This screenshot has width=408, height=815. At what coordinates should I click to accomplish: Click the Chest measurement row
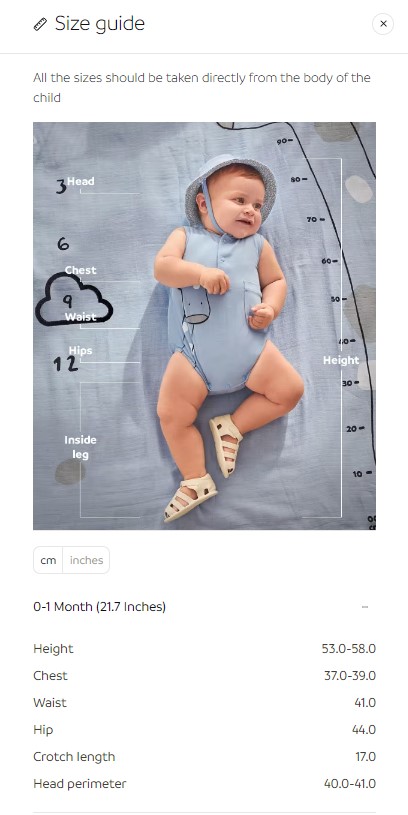(204, 676)
